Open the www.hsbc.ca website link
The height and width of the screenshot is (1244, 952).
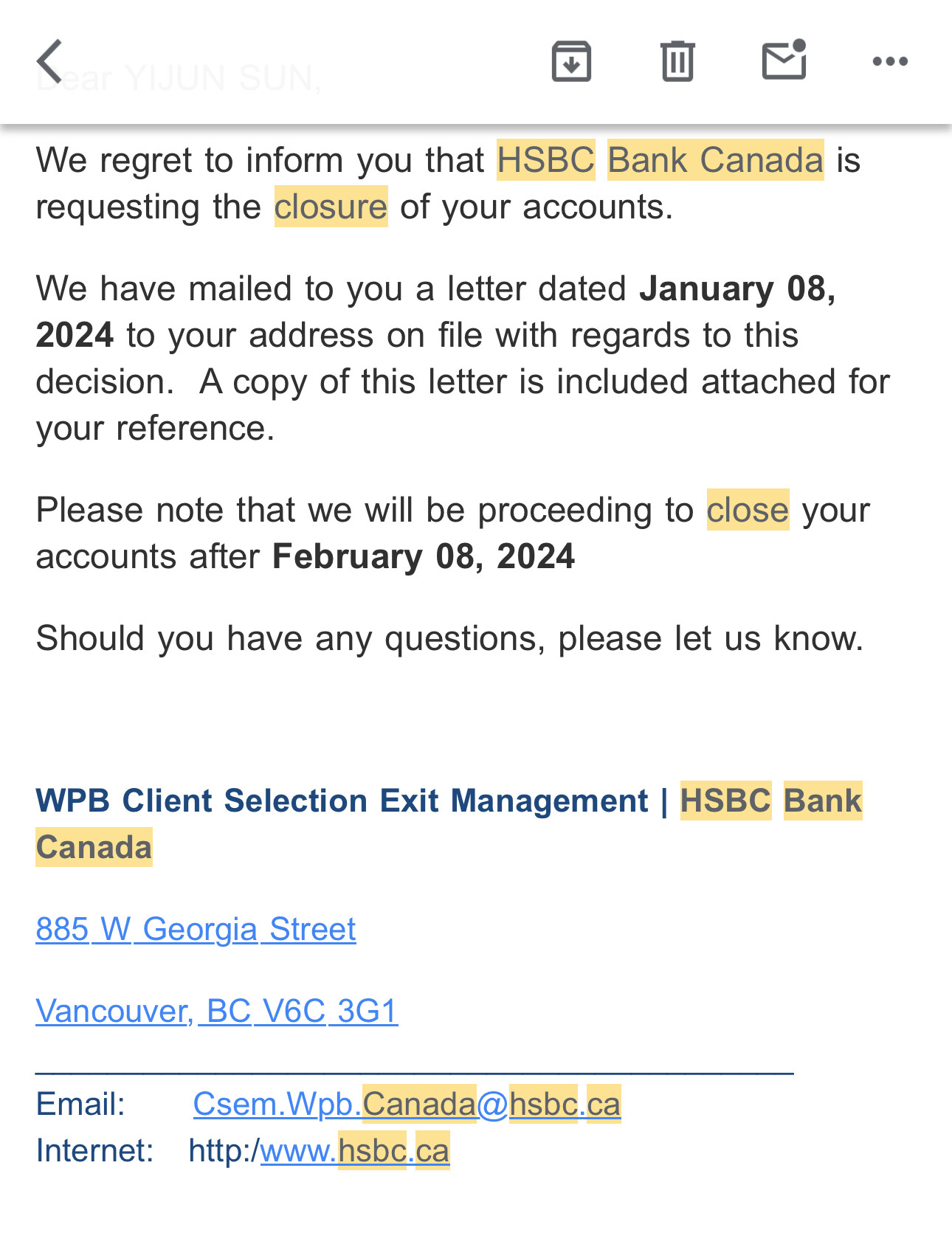tap(354, 1150)
